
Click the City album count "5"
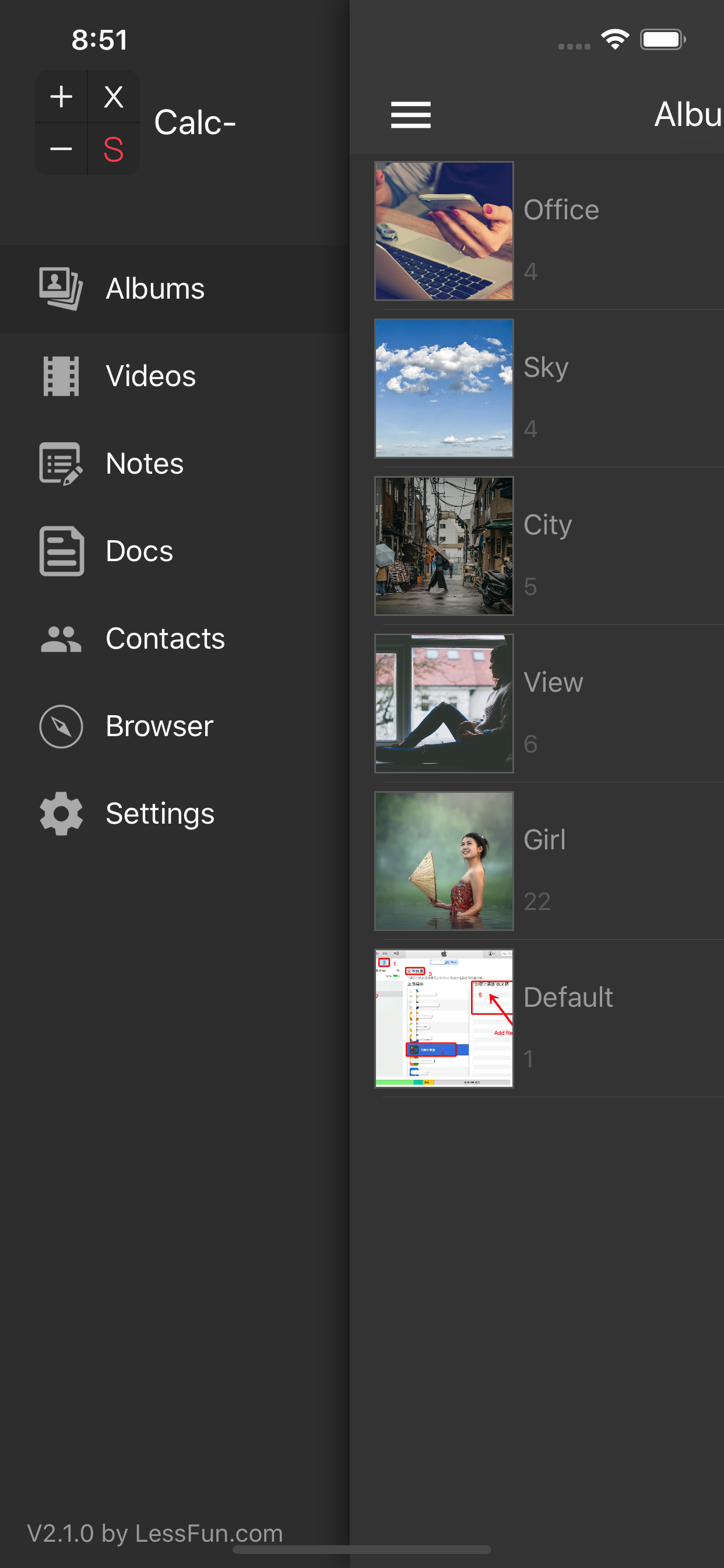click(530, 587)
